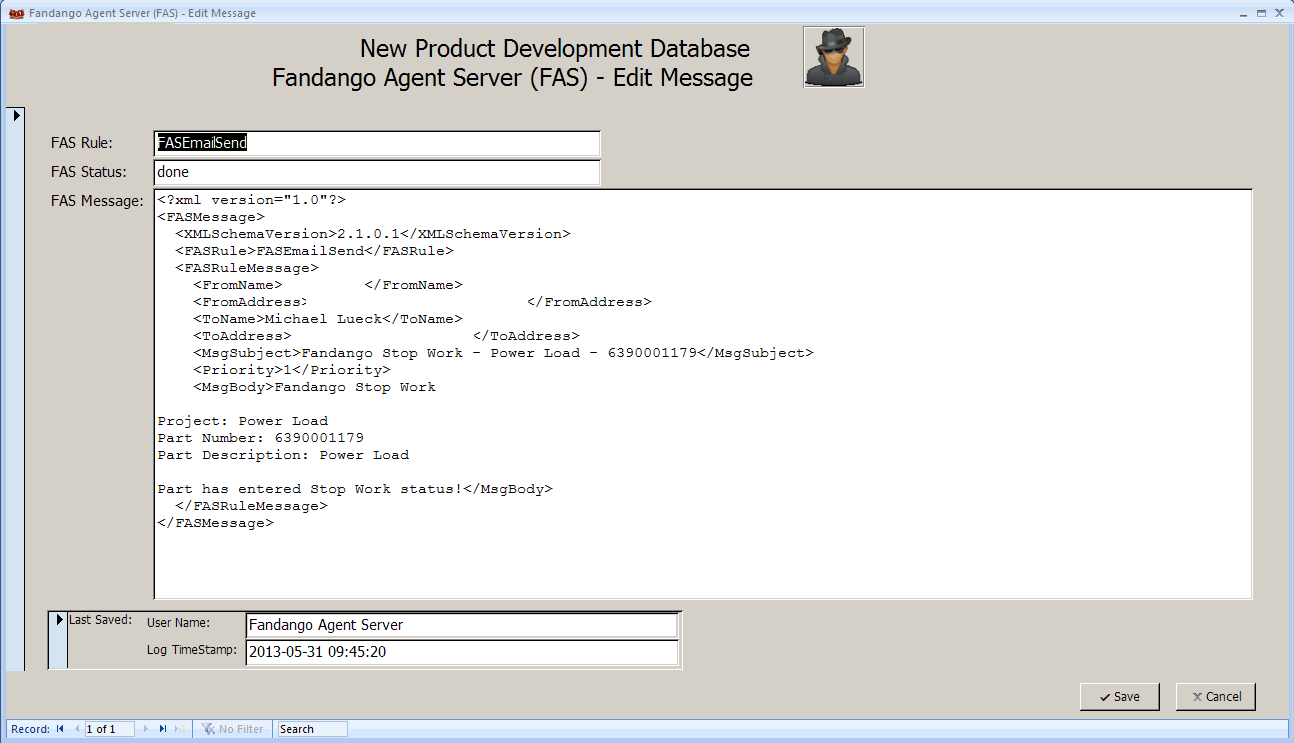Click the closing </FASMessage> tag line
This screenshot has width=1294, height=743.
(x=215, y=523)
